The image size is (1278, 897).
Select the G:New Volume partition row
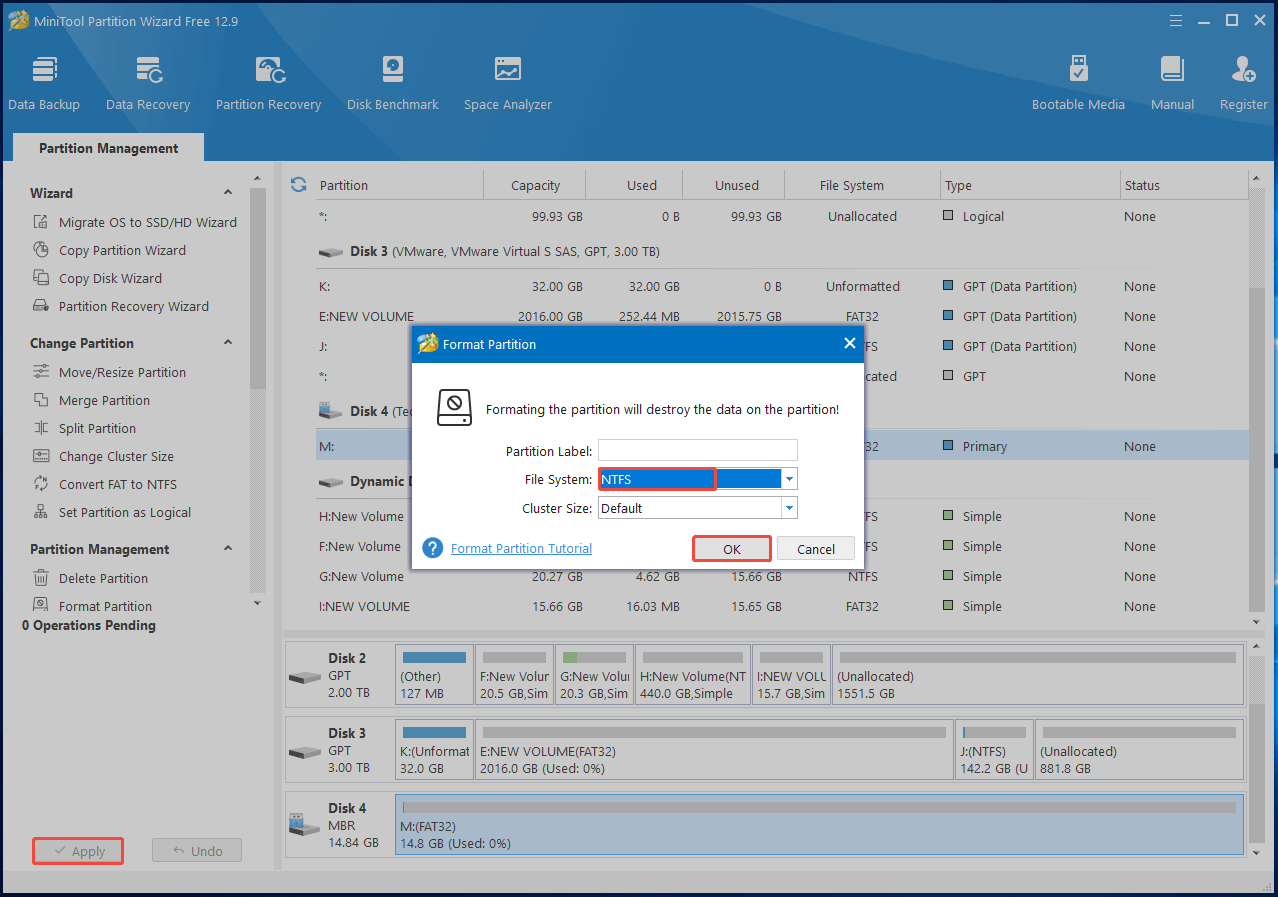[x=782, y=576]
